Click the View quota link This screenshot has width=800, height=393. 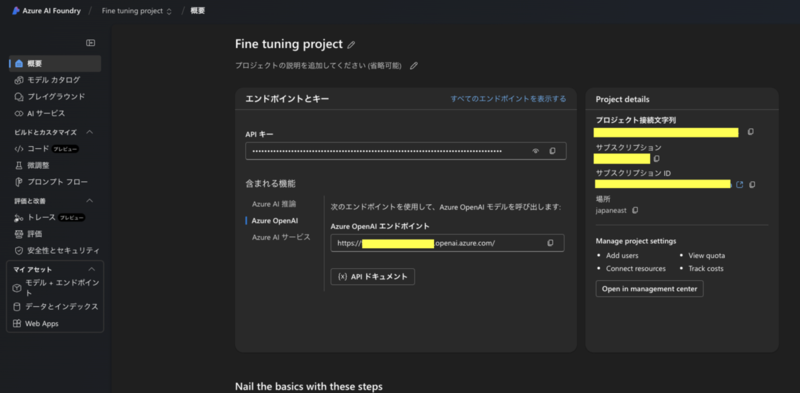[x=707, y=256]
